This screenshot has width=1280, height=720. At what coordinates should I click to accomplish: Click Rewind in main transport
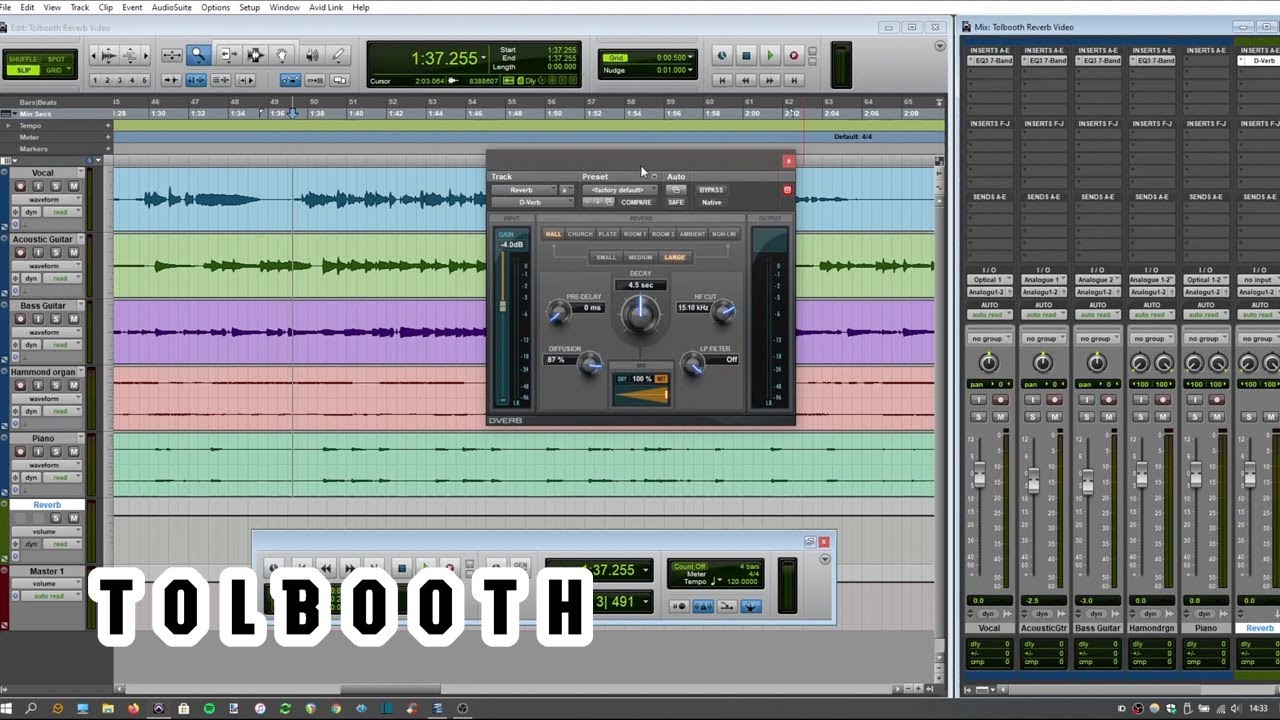click(746, 80)
